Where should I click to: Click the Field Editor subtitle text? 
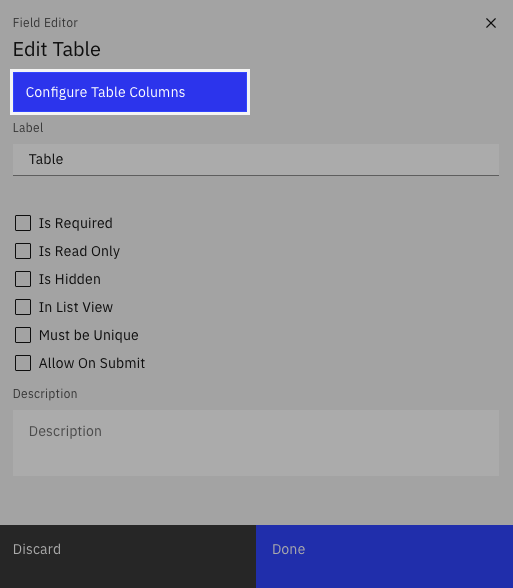point(45,23)
